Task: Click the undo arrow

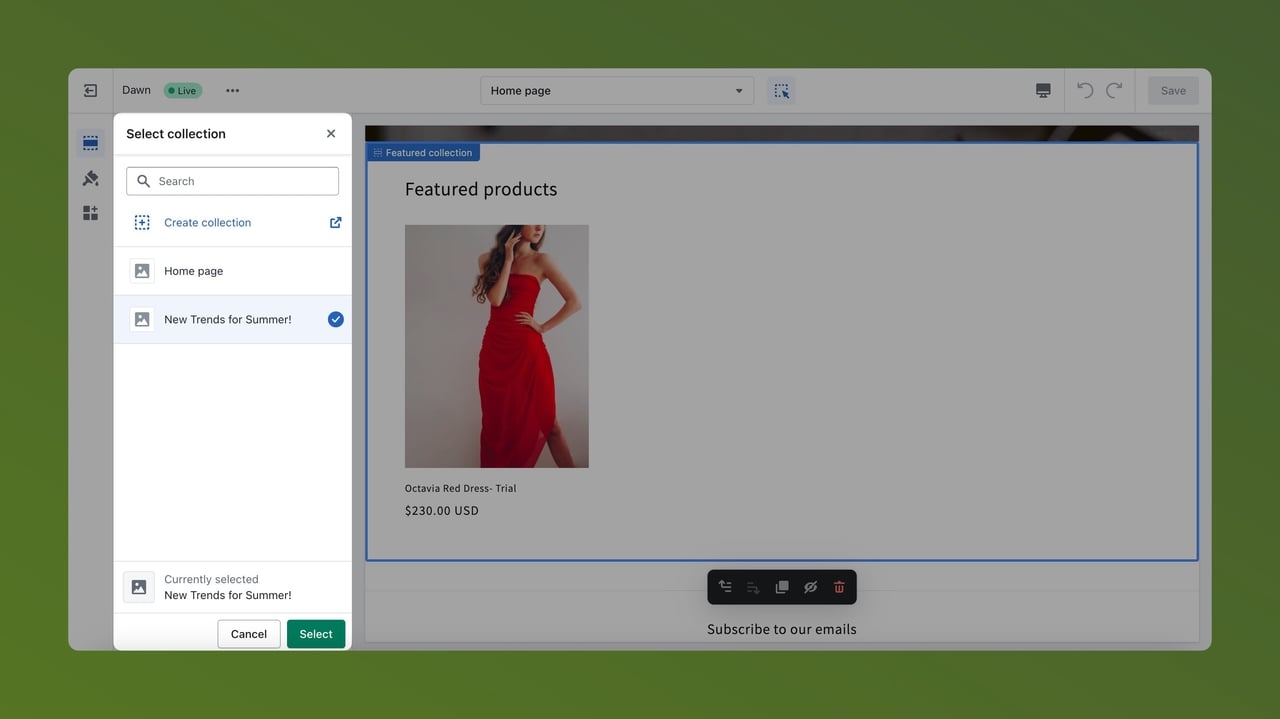Action: click(x=1085, y=90)
